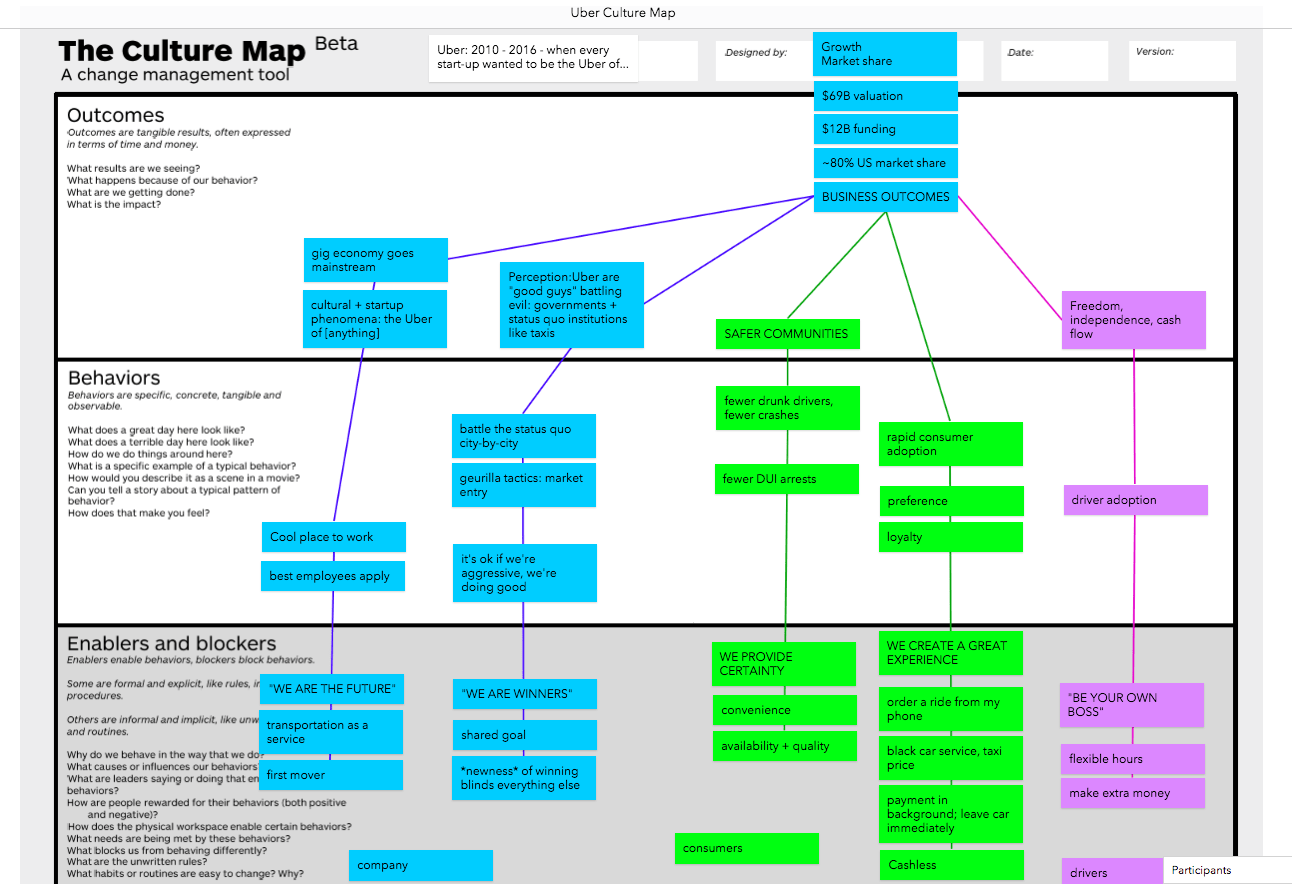This screenshot has height=884, width=1292.
Task: Click the 'first mover' note
Action: tap(331, 775)
